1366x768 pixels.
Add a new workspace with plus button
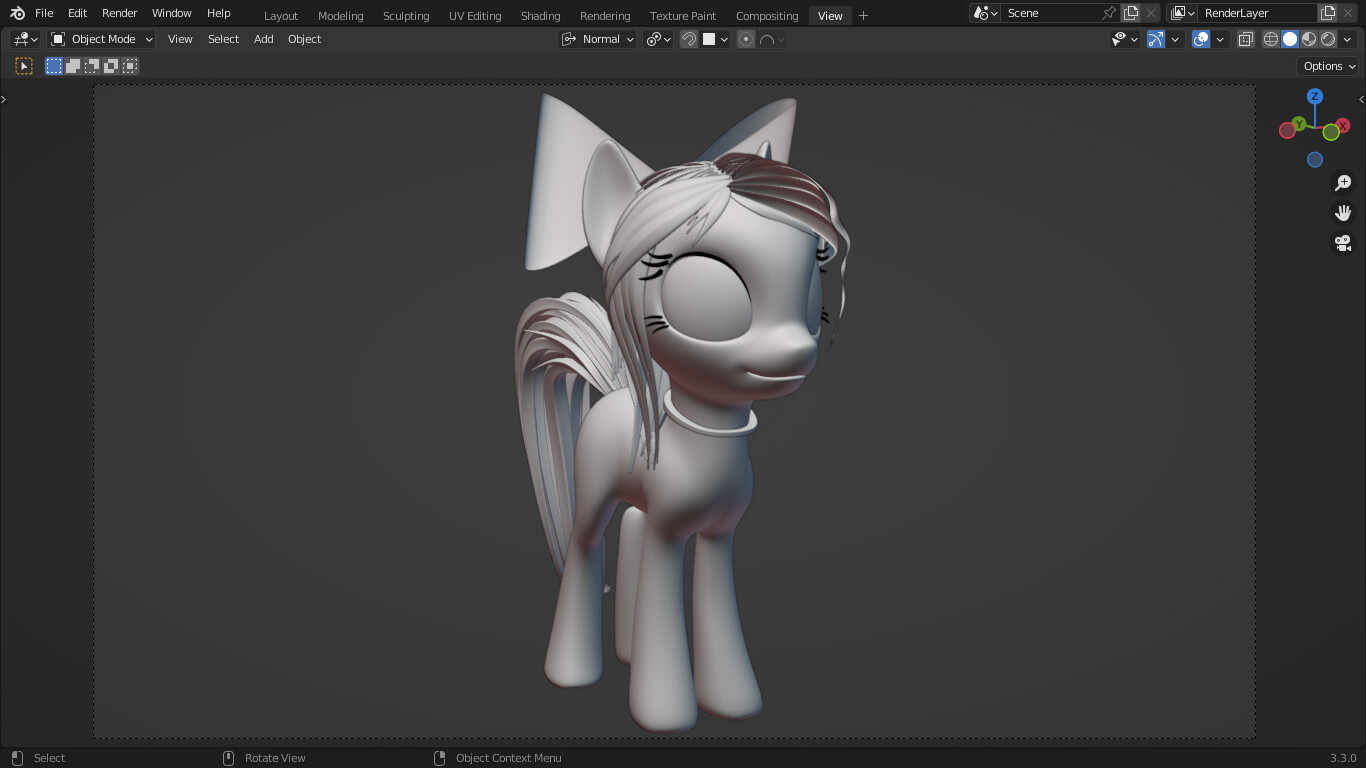(x=863, y=15)
